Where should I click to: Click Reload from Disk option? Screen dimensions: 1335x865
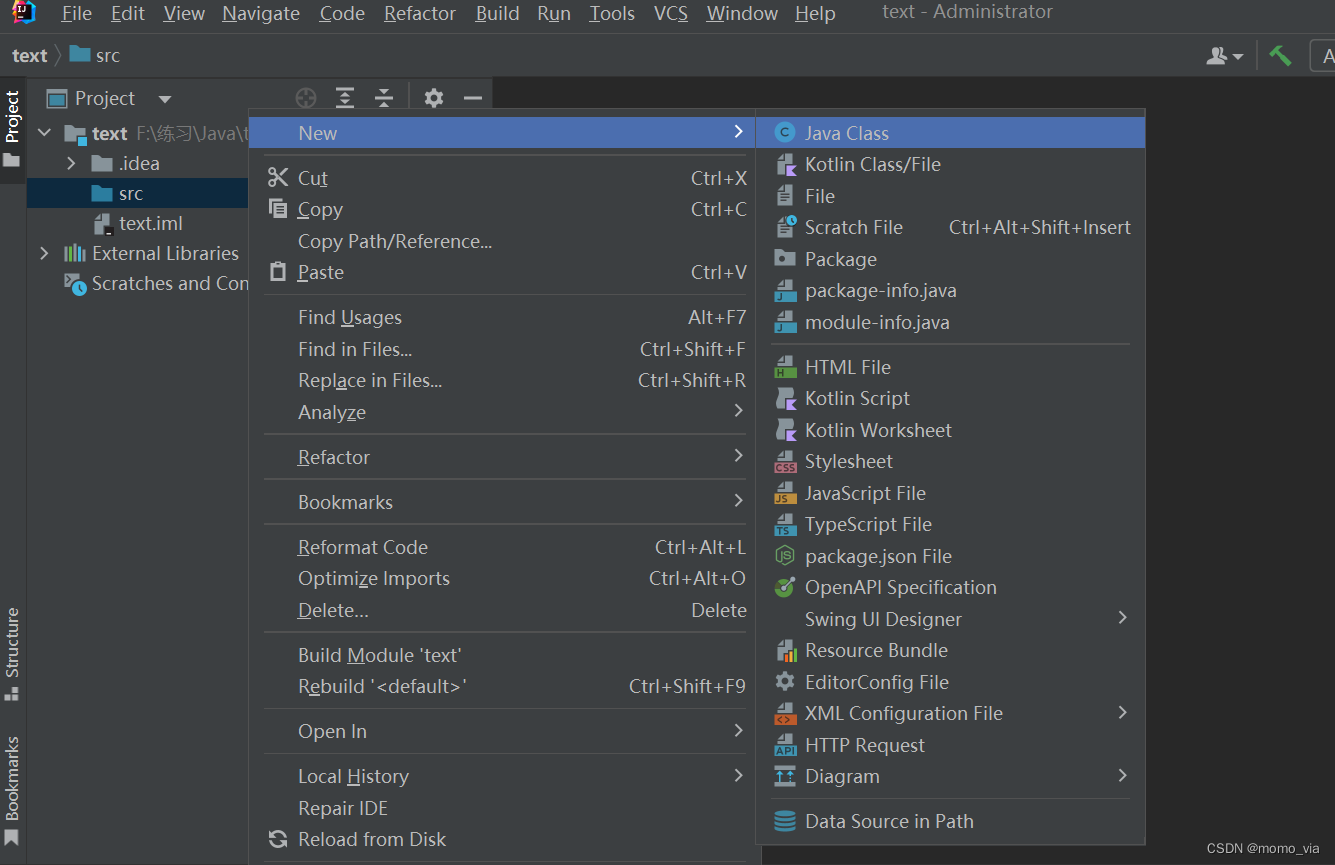502,839
